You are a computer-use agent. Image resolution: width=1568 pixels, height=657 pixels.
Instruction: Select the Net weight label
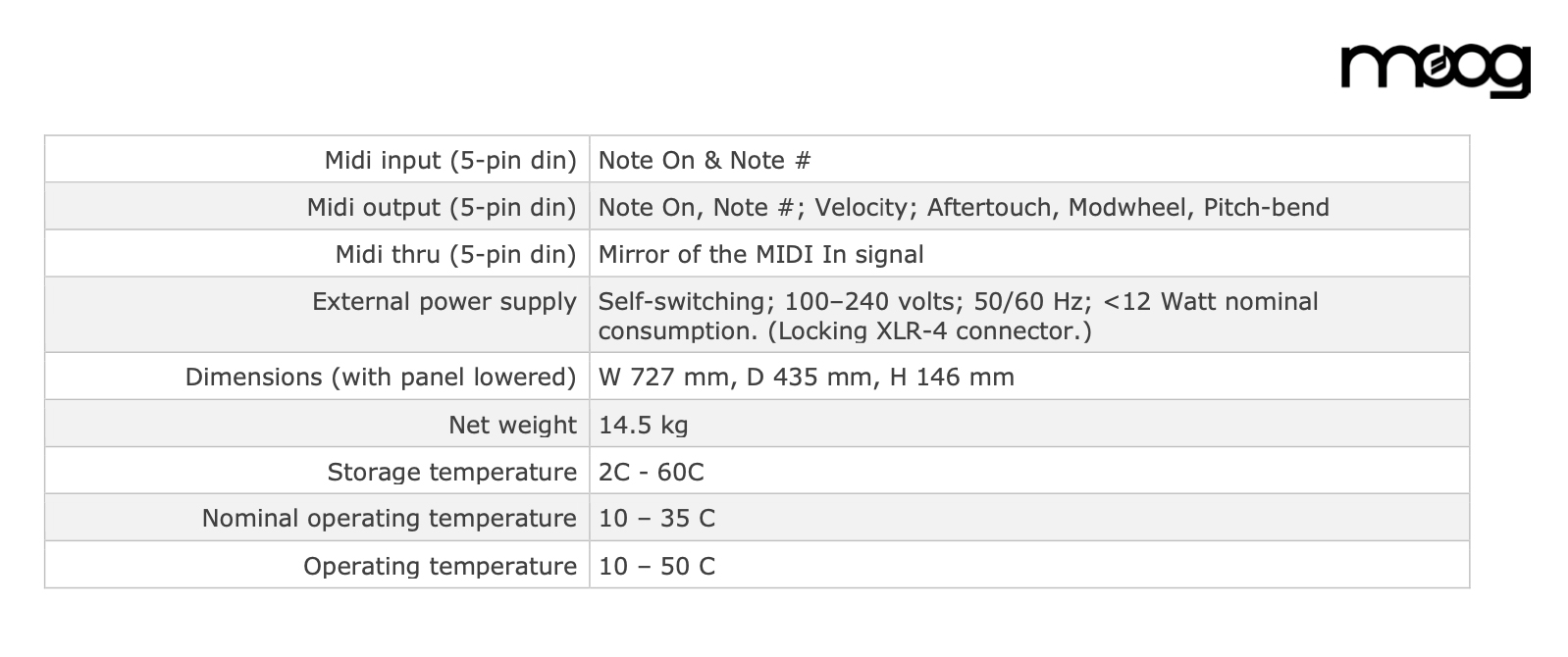[x=512, y=425]
